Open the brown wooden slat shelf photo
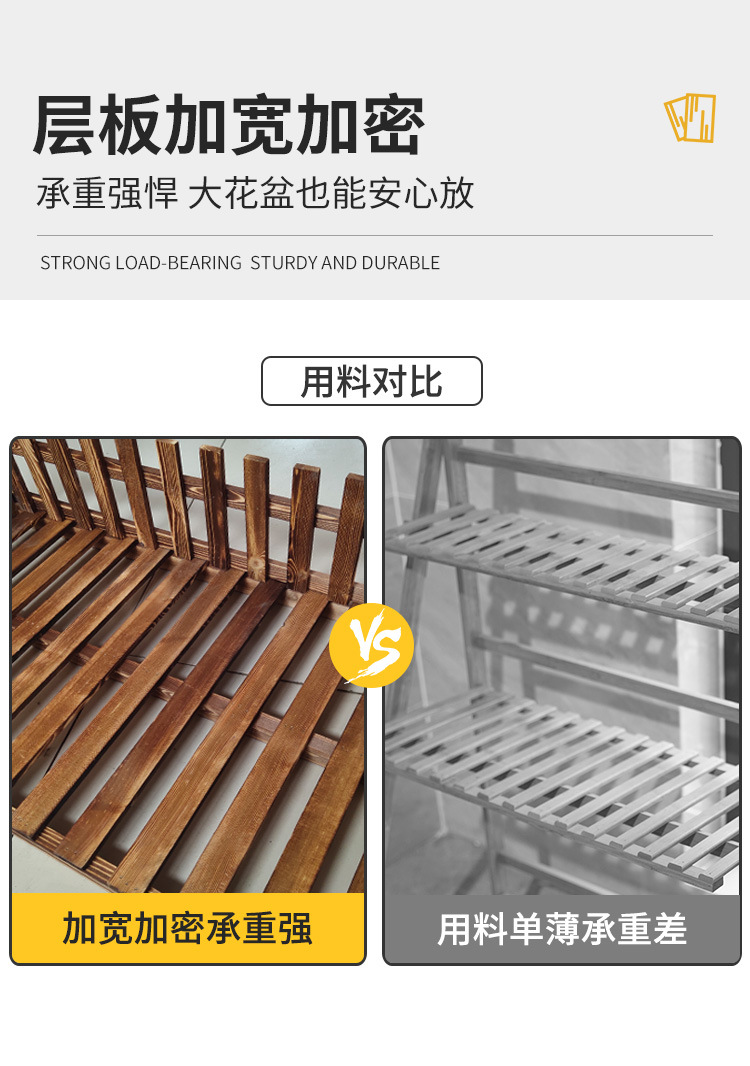The width and height of the screenshot is (750, 1066). pos(188,666)
